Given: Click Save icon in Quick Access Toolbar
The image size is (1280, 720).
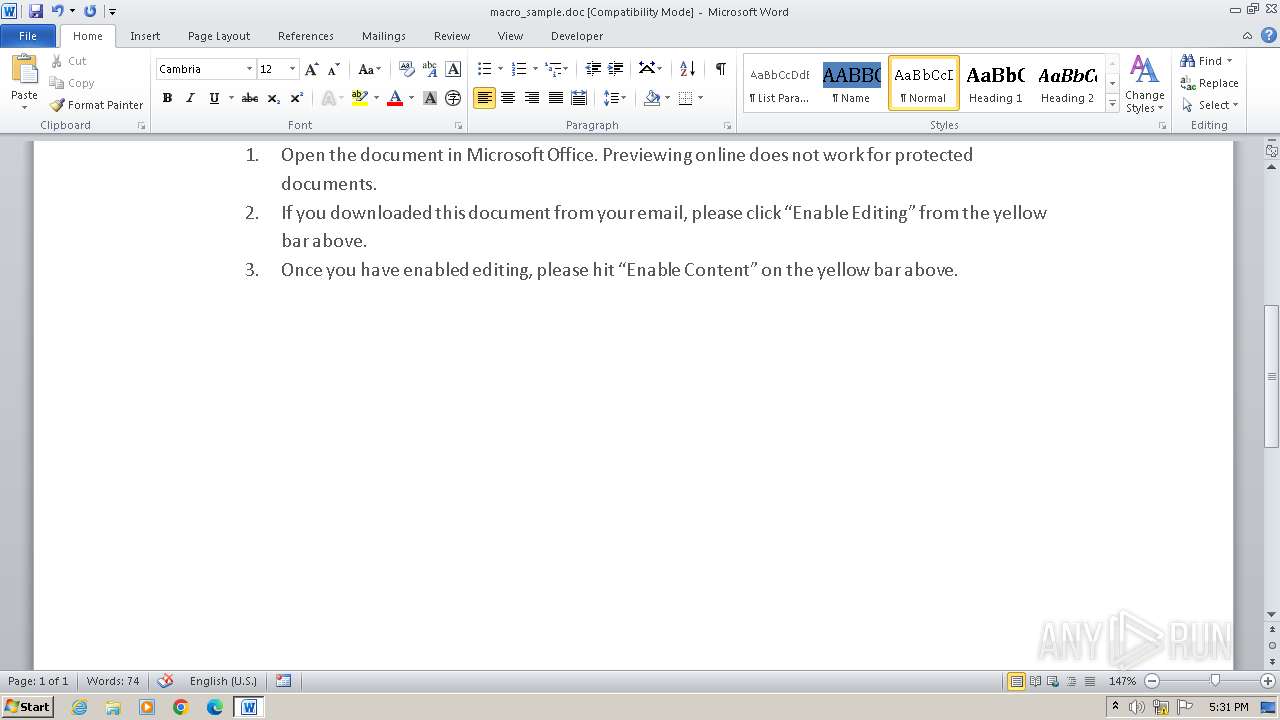Looking at the screenshot, I should [x=36, y=11].
